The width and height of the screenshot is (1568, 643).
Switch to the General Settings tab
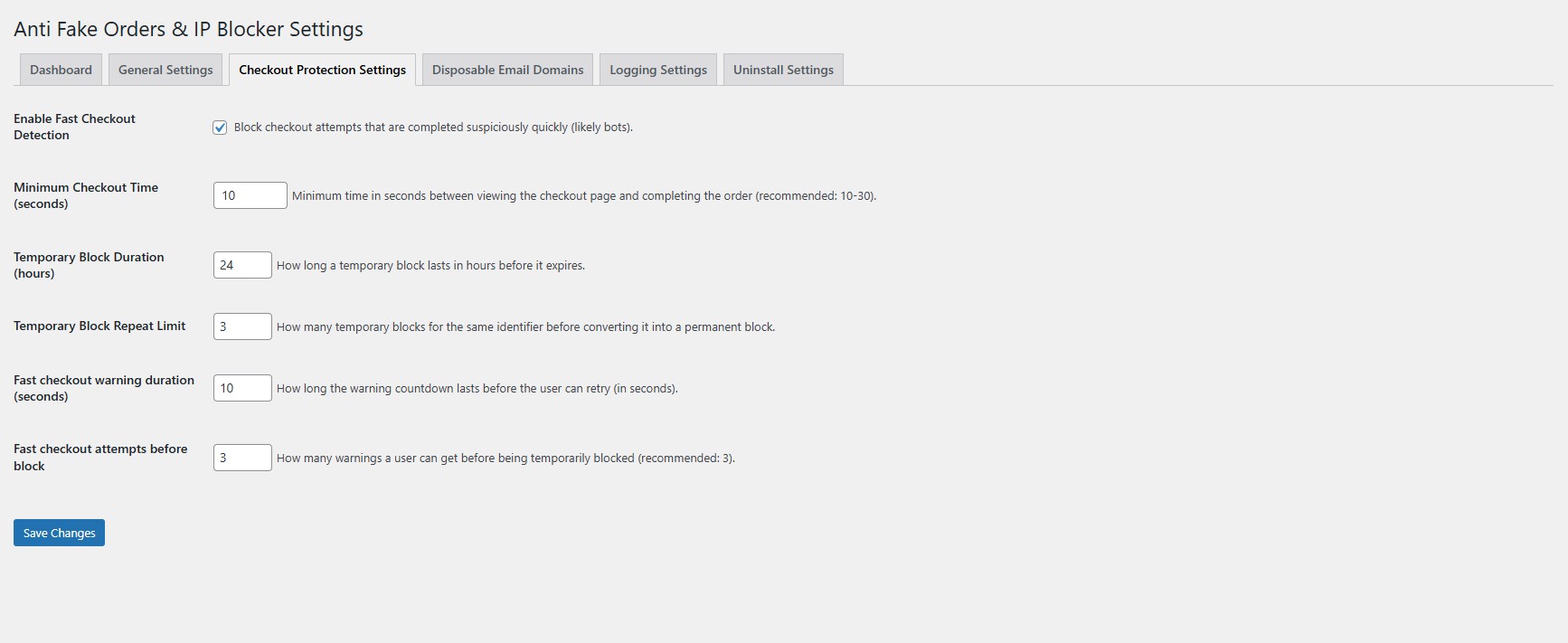pyautogui.click(x=165, y=70)
